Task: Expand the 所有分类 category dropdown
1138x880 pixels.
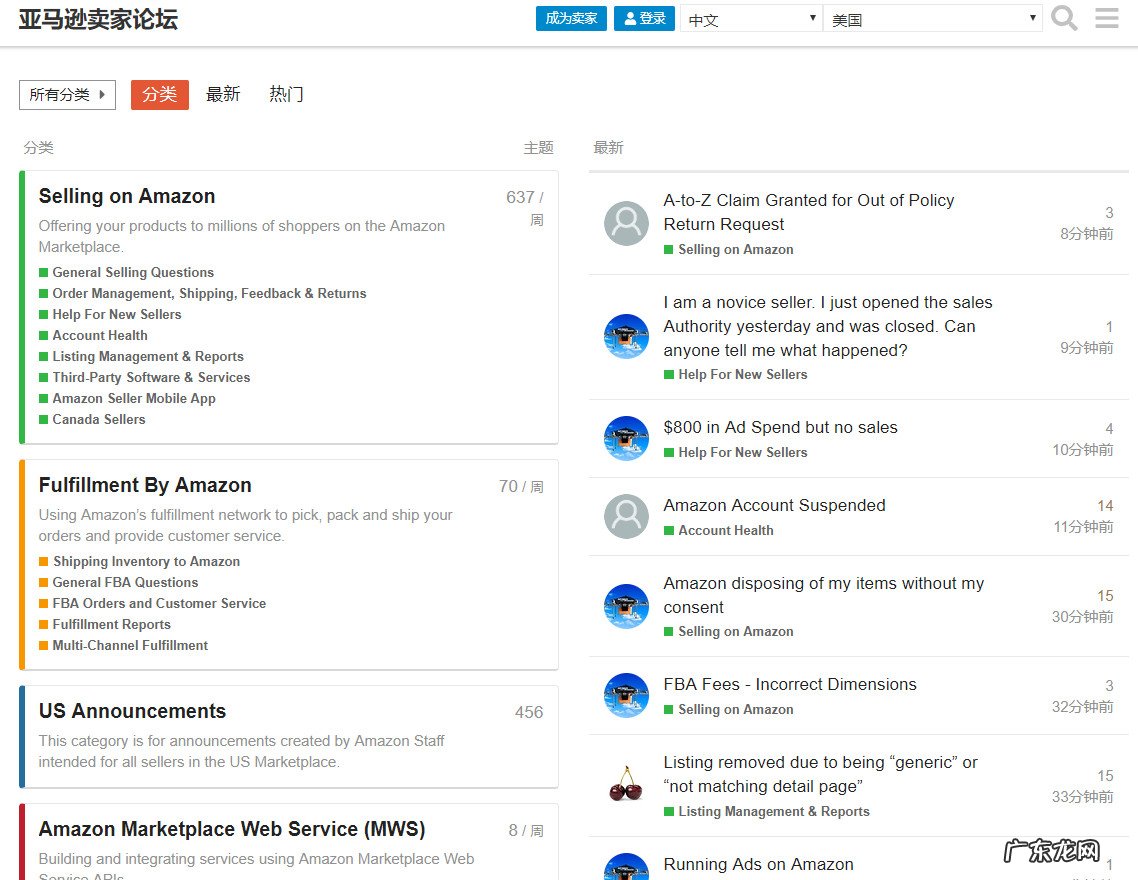Action: click(x=67, y=95)
